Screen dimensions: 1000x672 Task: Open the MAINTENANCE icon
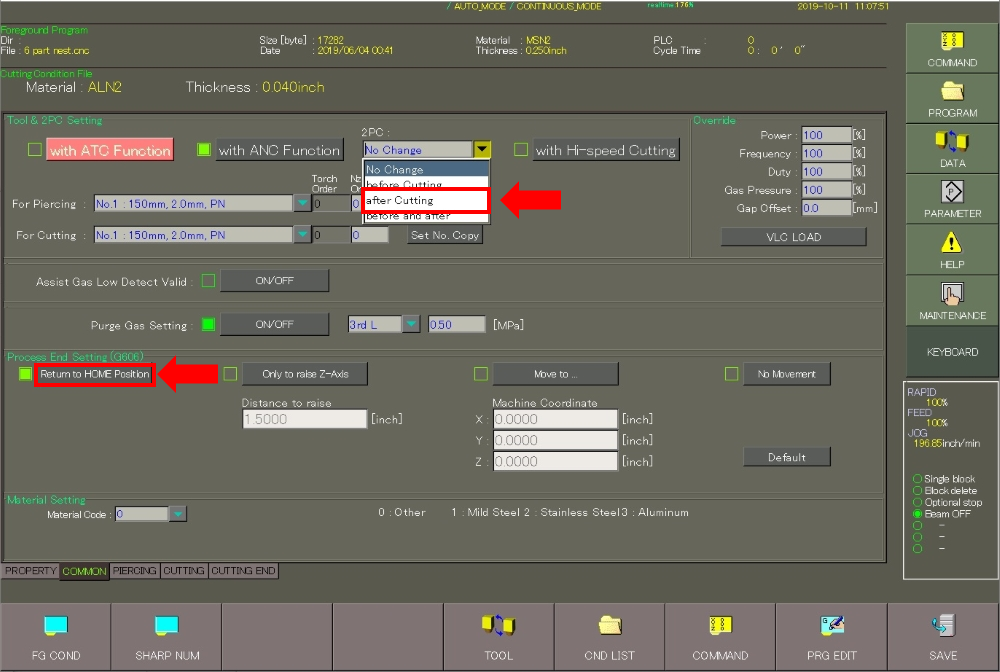951,294
